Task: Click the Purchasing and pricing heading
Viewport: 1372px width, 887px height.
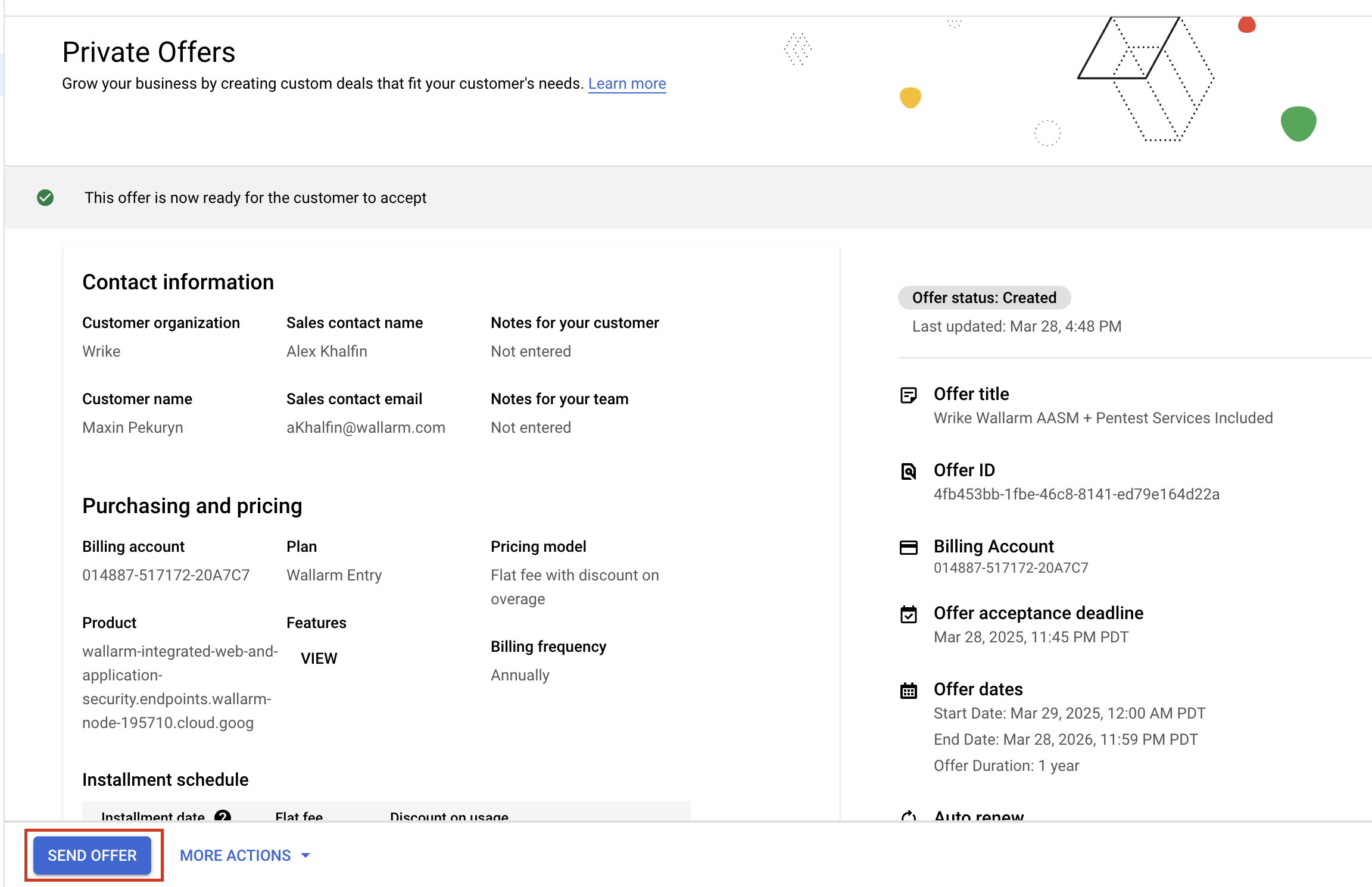Action: pos(192,506)
